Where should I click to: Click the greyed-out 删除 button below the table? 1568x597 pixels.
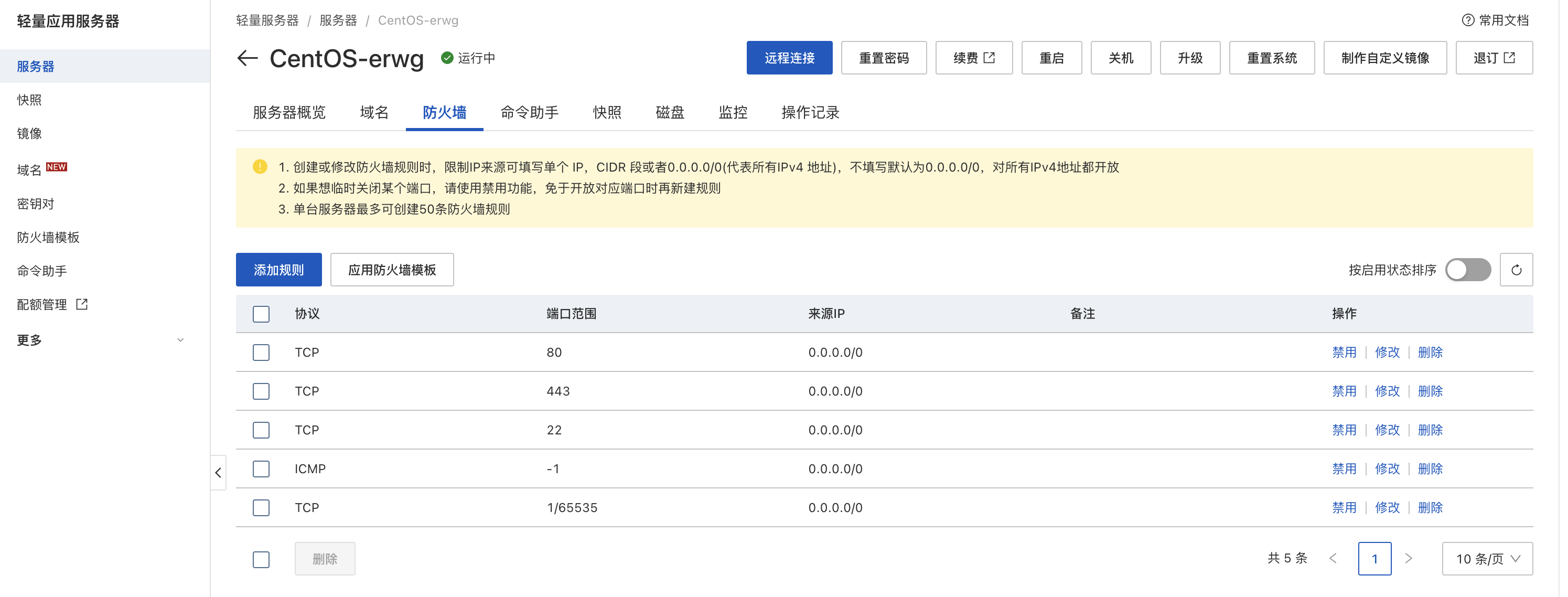pos(325,559)
